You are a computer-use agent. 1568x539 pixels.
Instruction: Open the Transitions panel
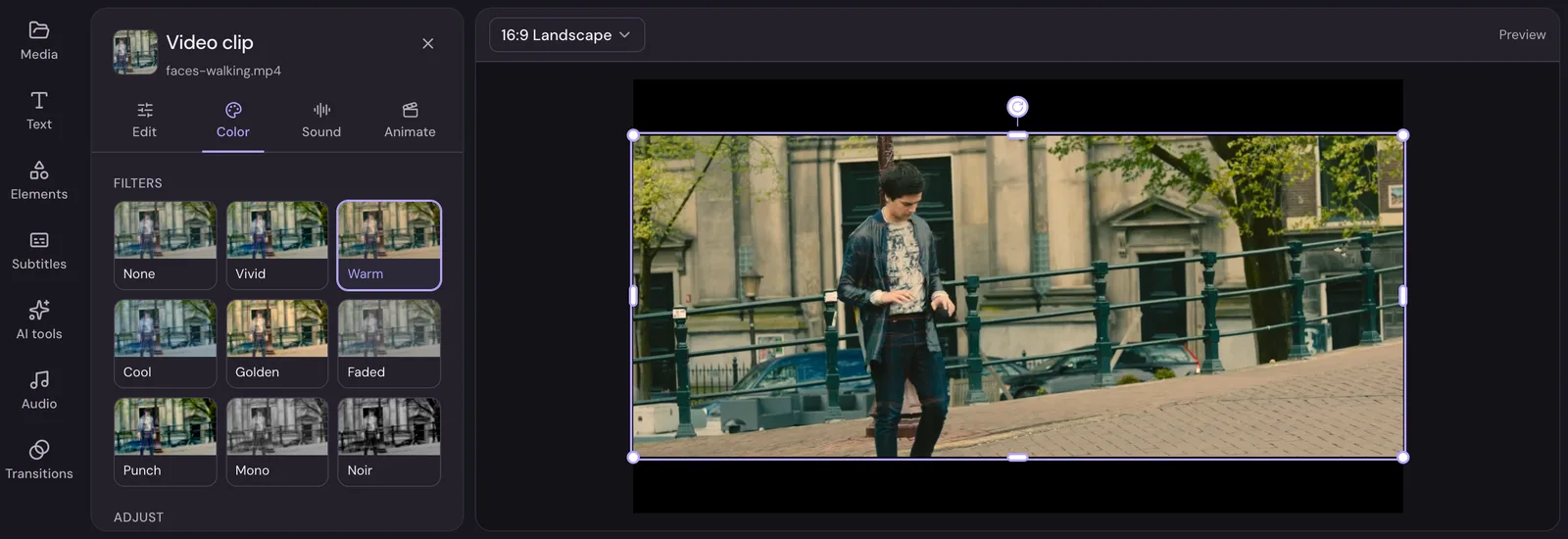[x=39, y=461]
